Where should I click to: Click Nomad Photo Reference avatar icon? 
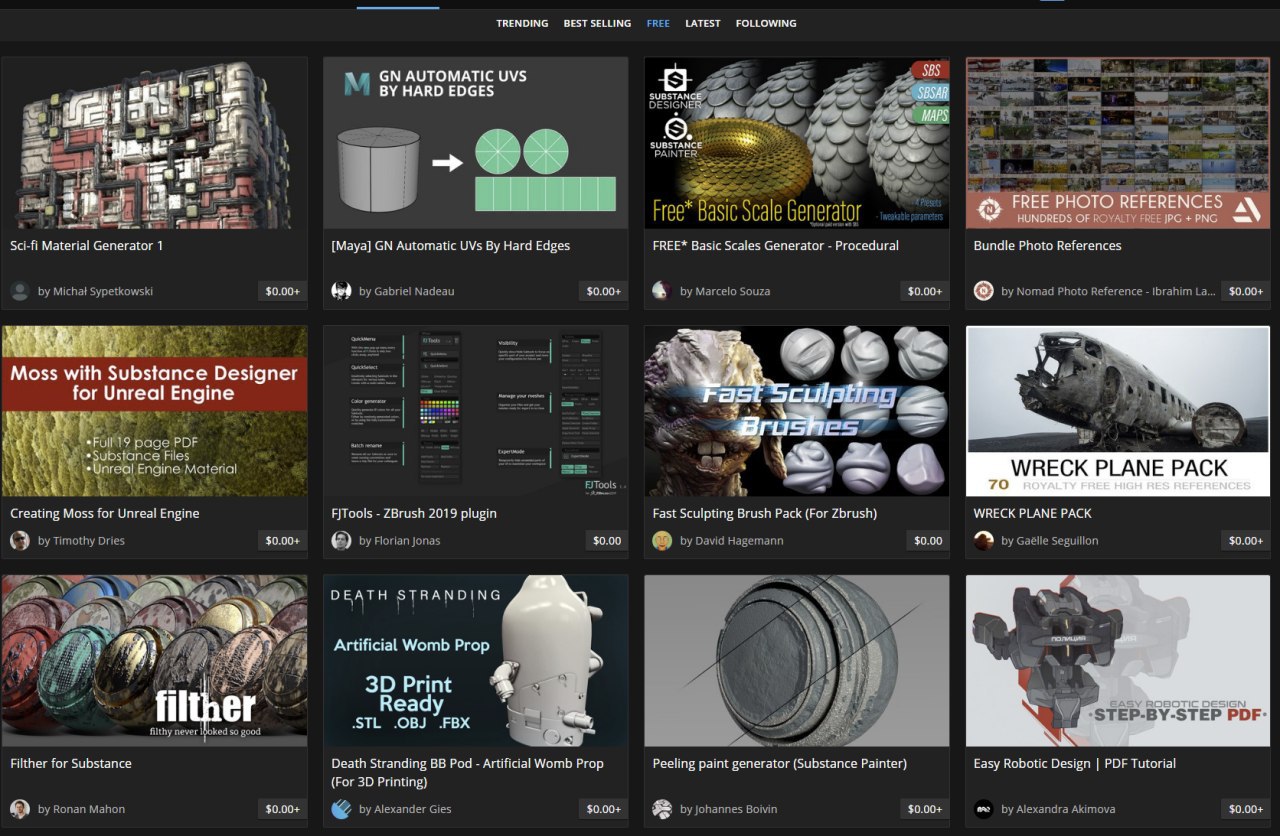click(983, 291)
